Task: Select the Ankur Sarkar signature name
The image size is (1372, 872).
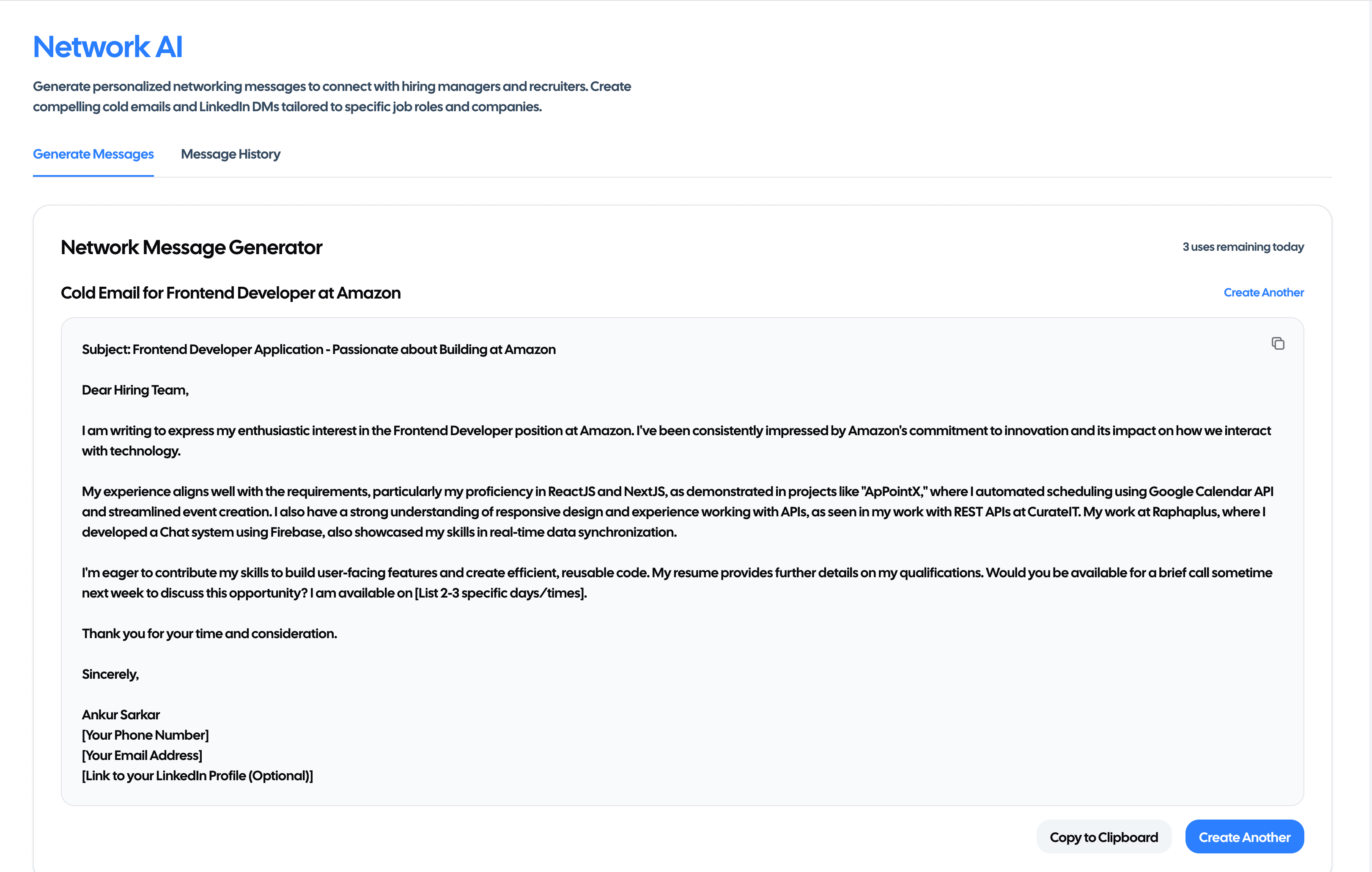Action: [121, 714]
